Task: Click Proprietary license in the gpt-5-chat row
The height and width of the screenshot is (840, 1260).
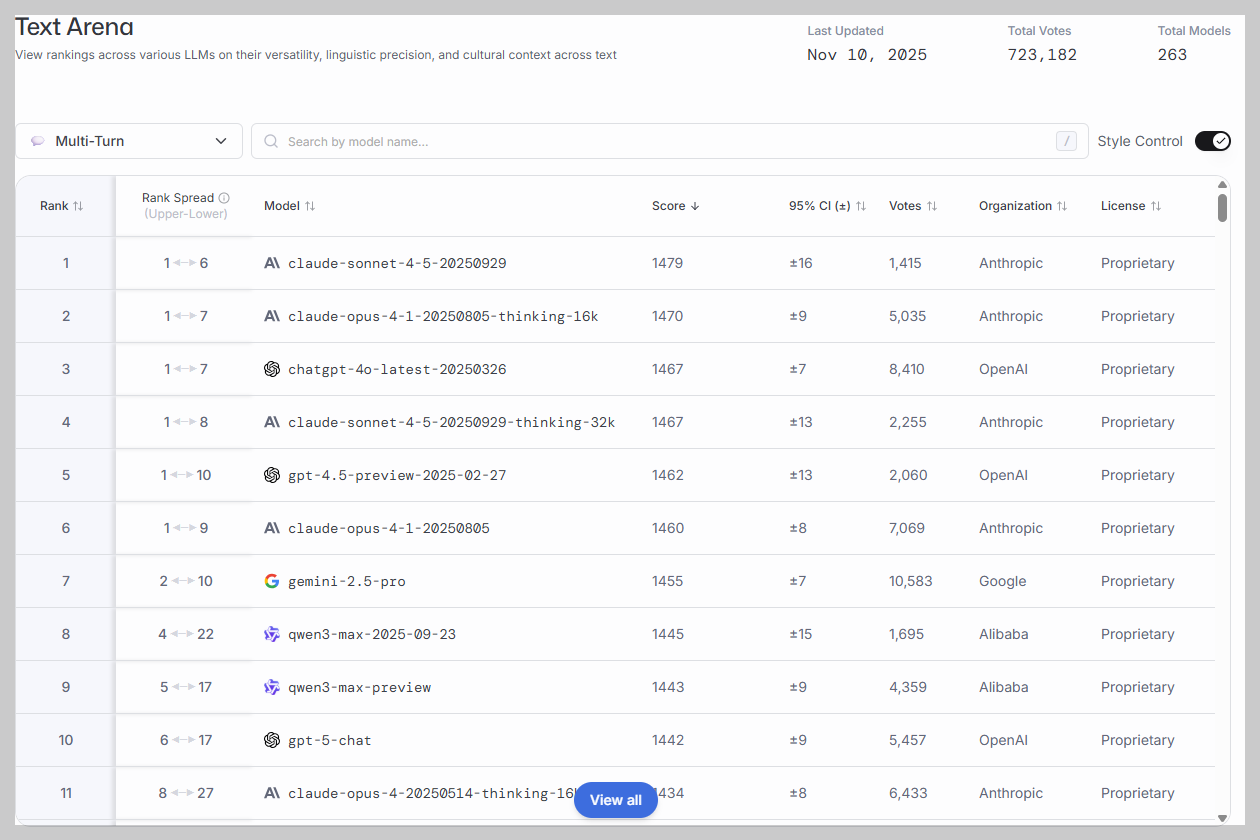Action: [x=1138, y=740]
